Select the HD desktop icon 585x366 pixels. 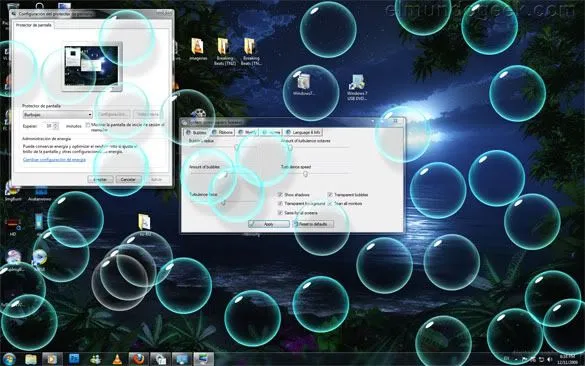coord(13,226)
